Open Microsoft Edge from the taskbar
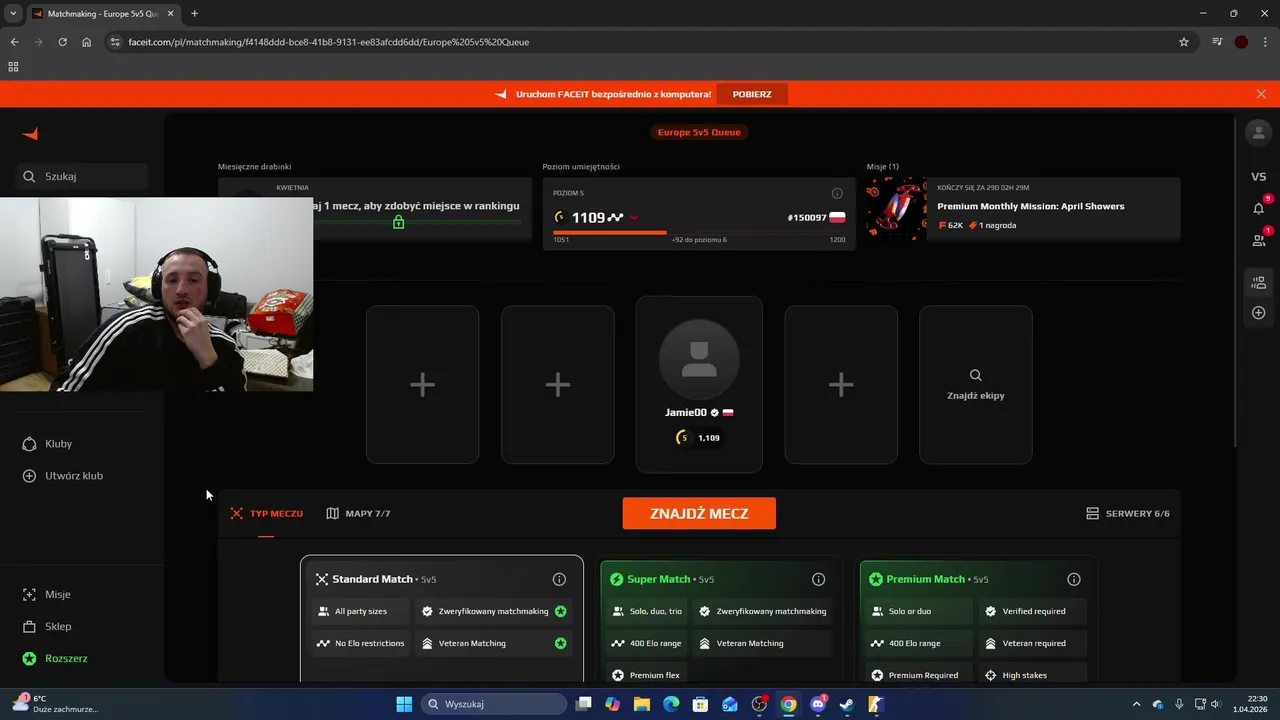 671,704
